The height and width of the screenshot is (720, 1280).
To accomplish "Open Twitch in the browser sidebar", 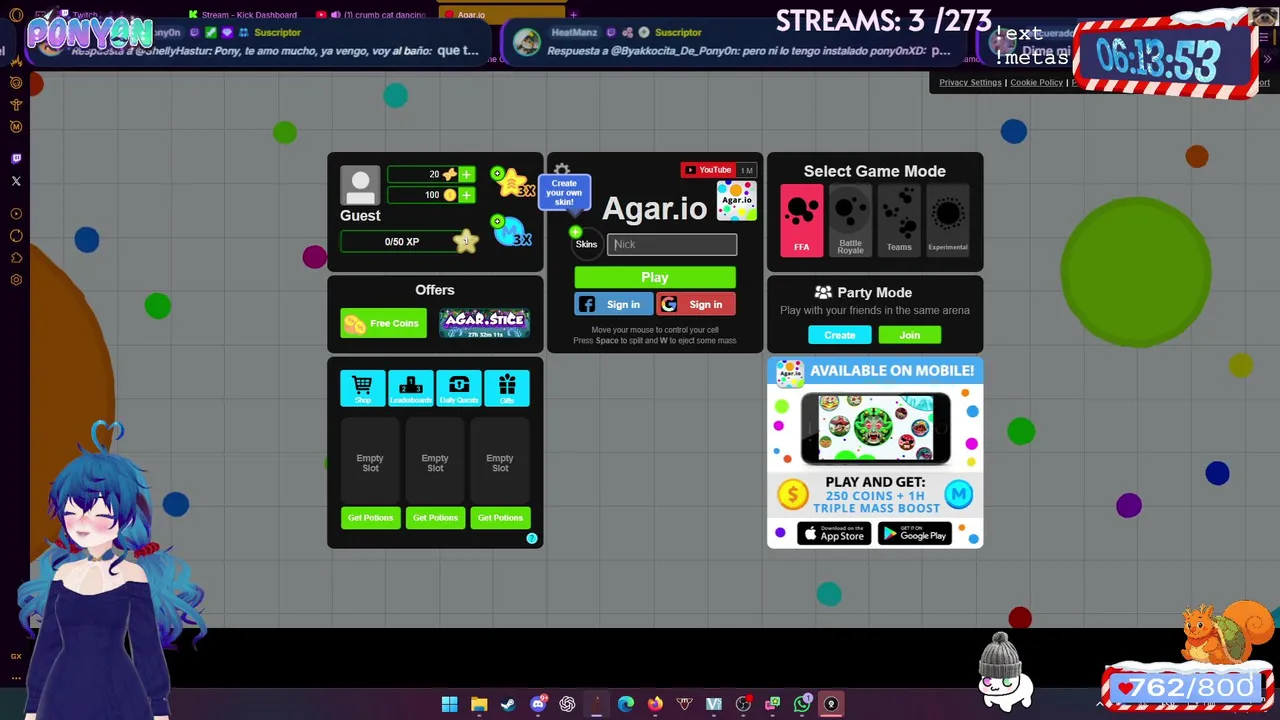I will click(x=16, y=158).
